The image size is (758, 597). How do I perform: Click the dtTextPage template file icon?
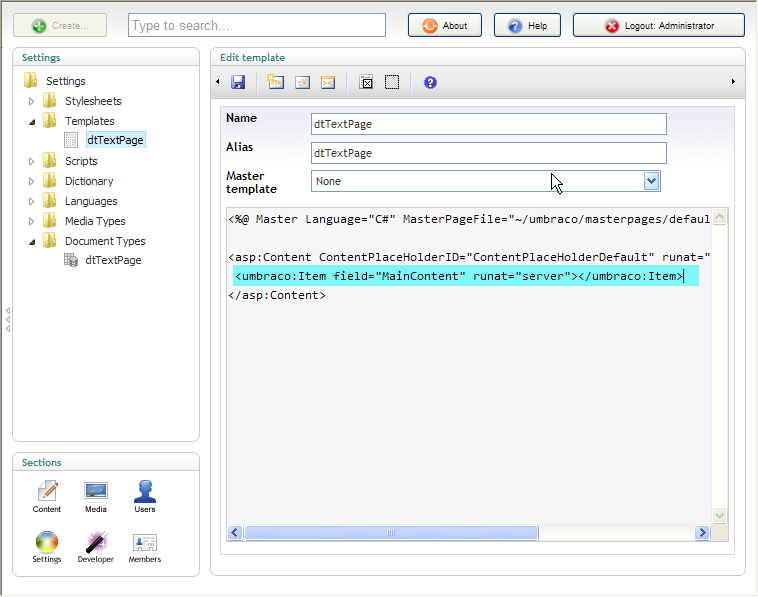tap(71, 140)
